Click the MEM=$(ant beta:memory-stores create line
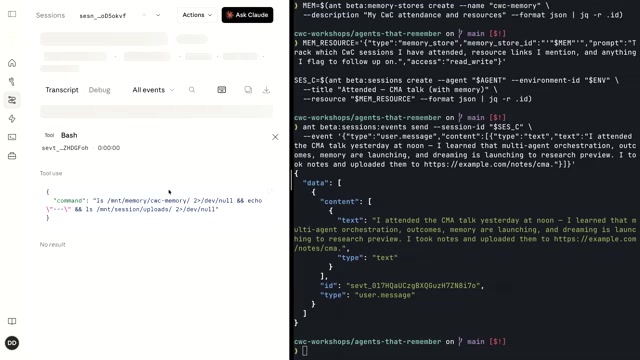This screenshot has height=360, width=640. pos(426,6)
